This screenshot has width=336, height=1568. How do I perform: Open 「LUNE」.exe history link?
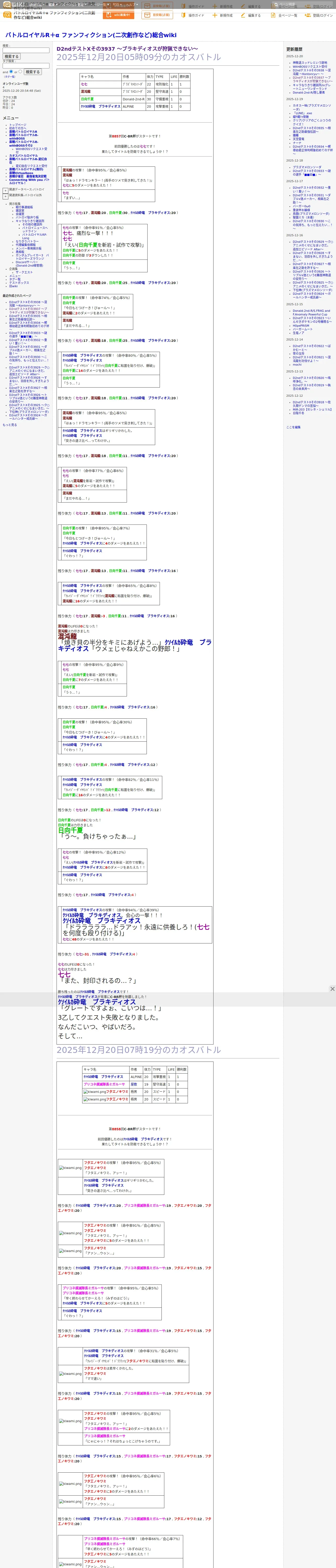302,113
